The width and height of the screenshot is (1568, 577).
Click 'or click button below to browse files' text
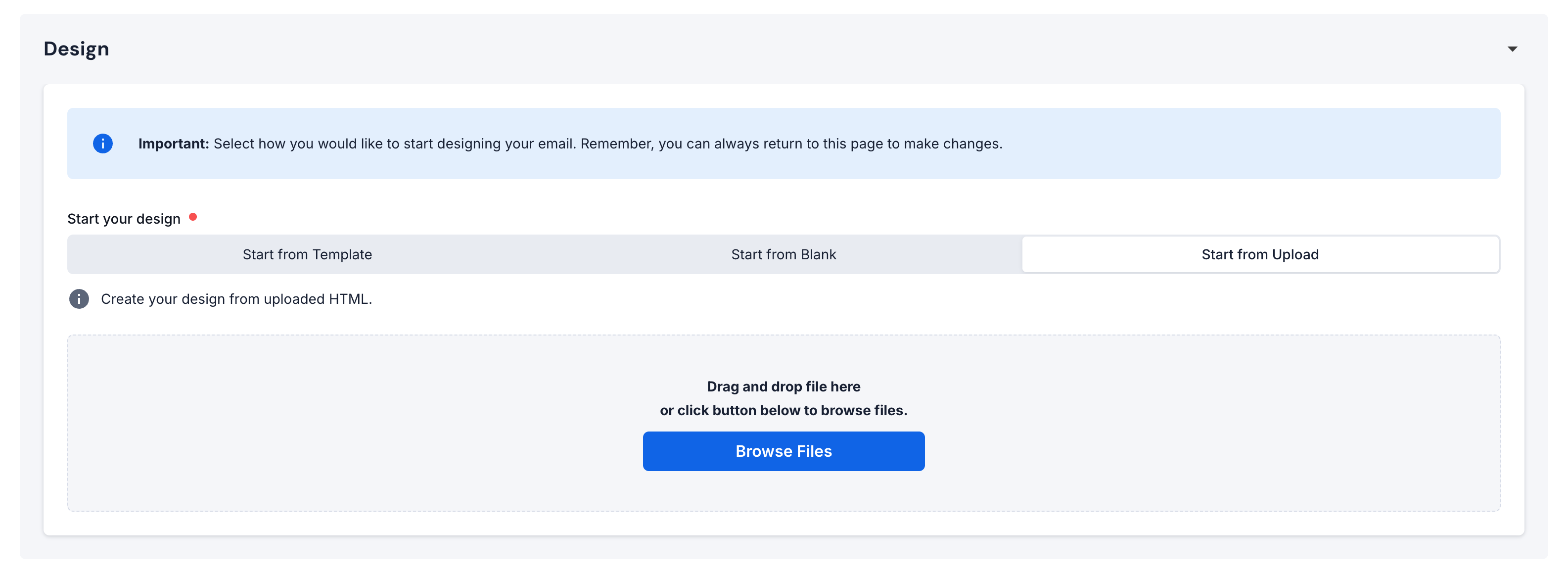784,410
